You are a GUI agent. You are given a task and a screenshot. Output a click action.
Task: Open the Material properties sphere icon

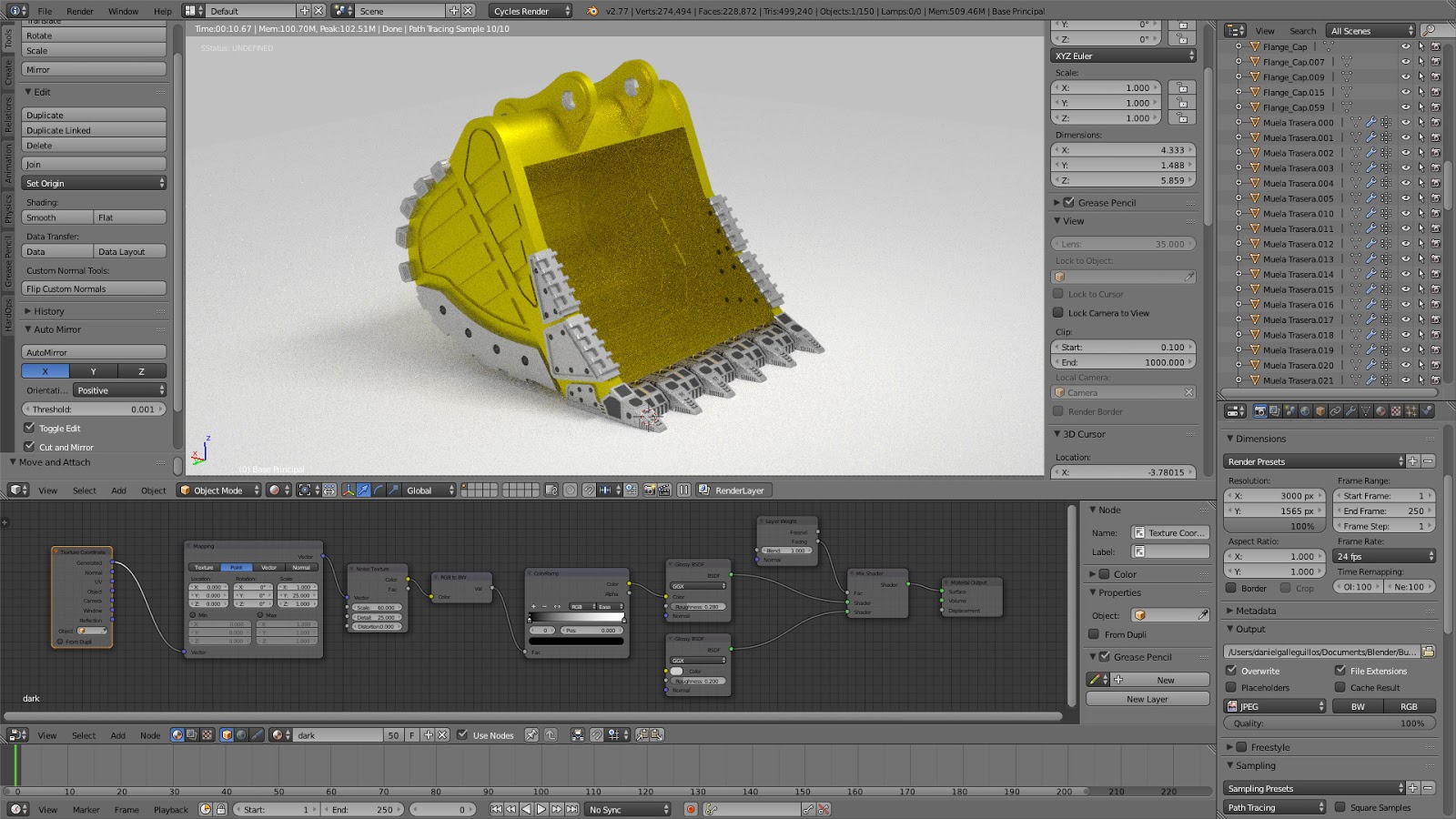[x=1380, y=410]
